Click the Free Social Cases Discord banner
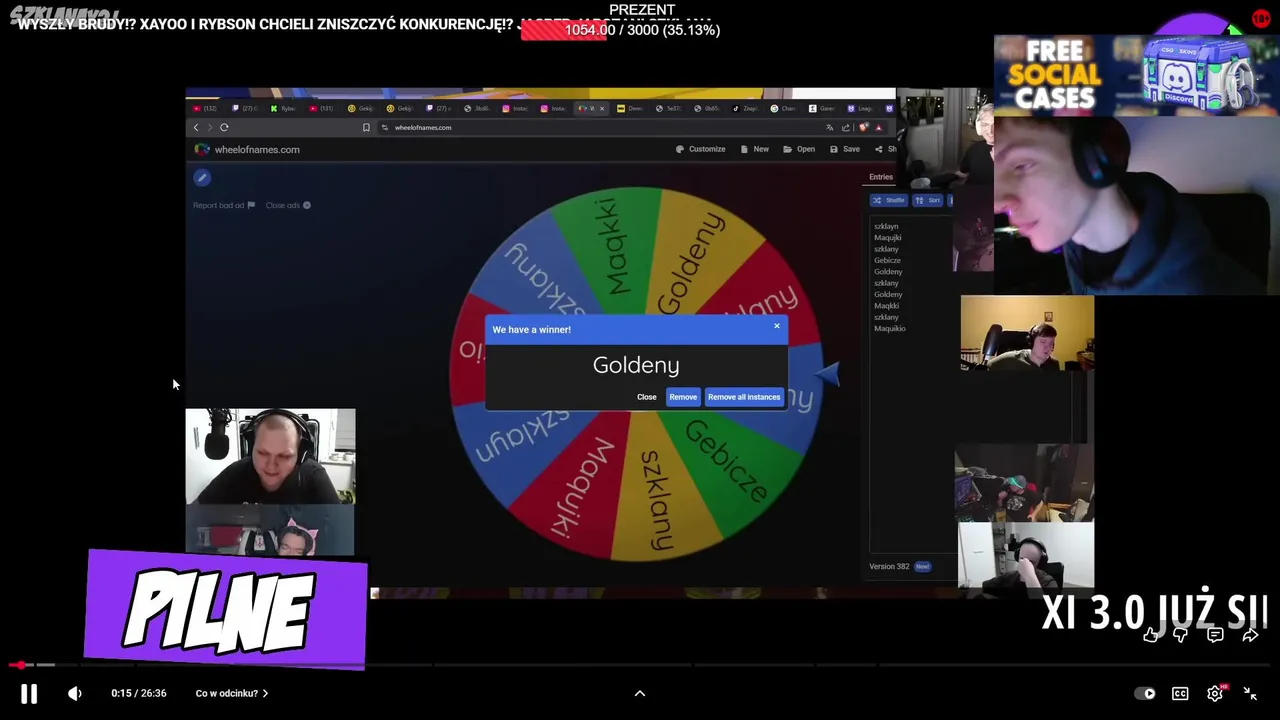The height and width of the screenshot is (720, 1280). pos(1137,76)
